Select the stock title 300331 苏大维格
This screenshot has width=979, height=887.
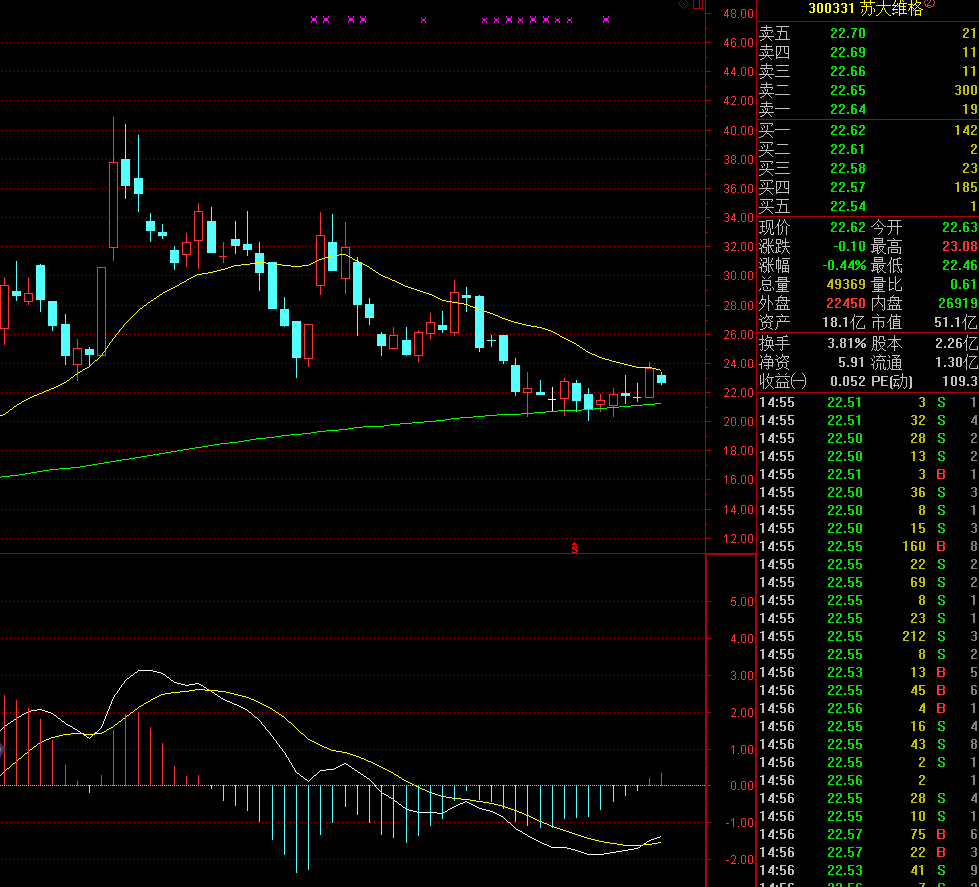(865, 9)
